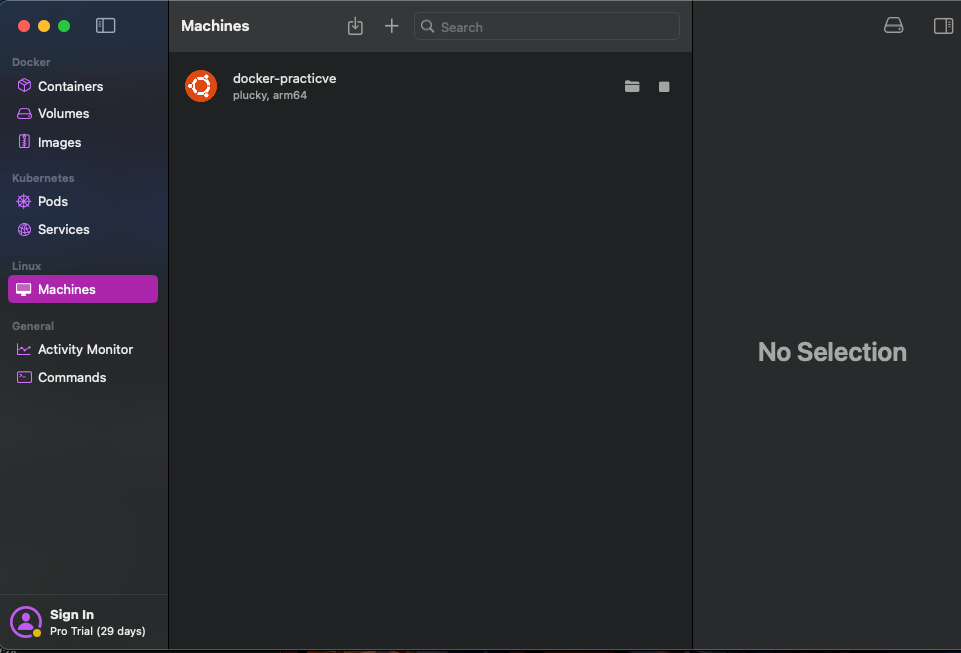Viewport: 961px width, 653px height.
Task: Click the Containers cube icon
Action: pyautogui.click(x=24, y=85)
